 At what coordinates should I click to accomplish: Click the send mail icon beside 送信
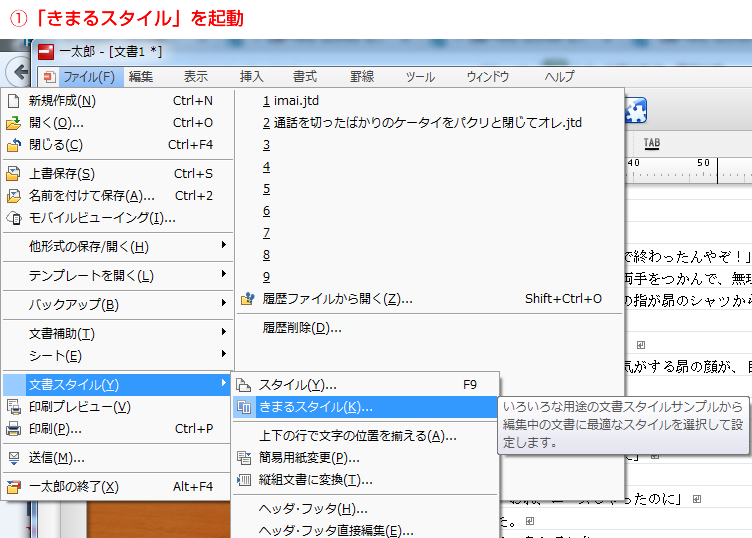14,458
